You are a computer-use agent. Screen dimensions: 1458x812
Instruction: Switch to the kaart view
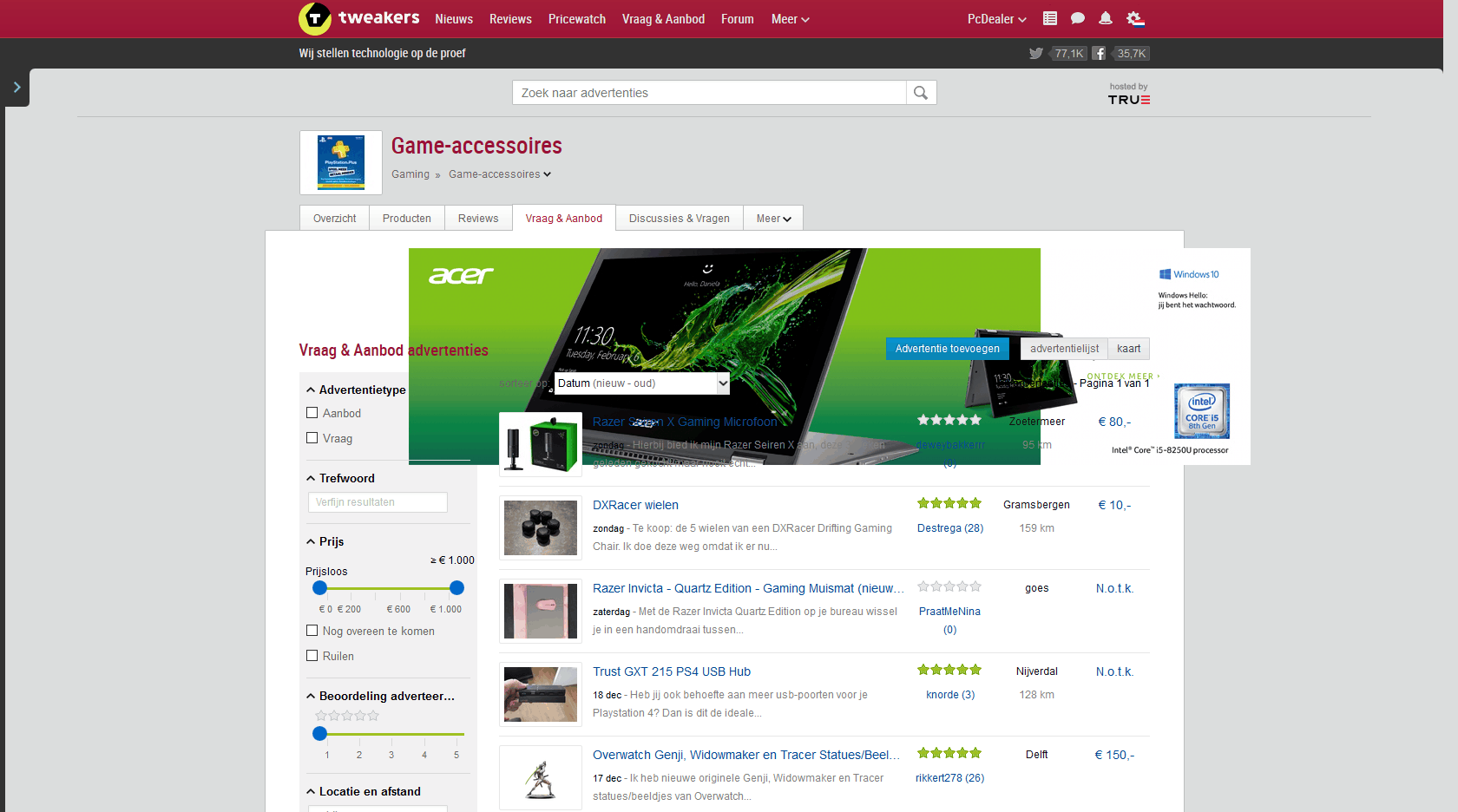point(1129,349)
